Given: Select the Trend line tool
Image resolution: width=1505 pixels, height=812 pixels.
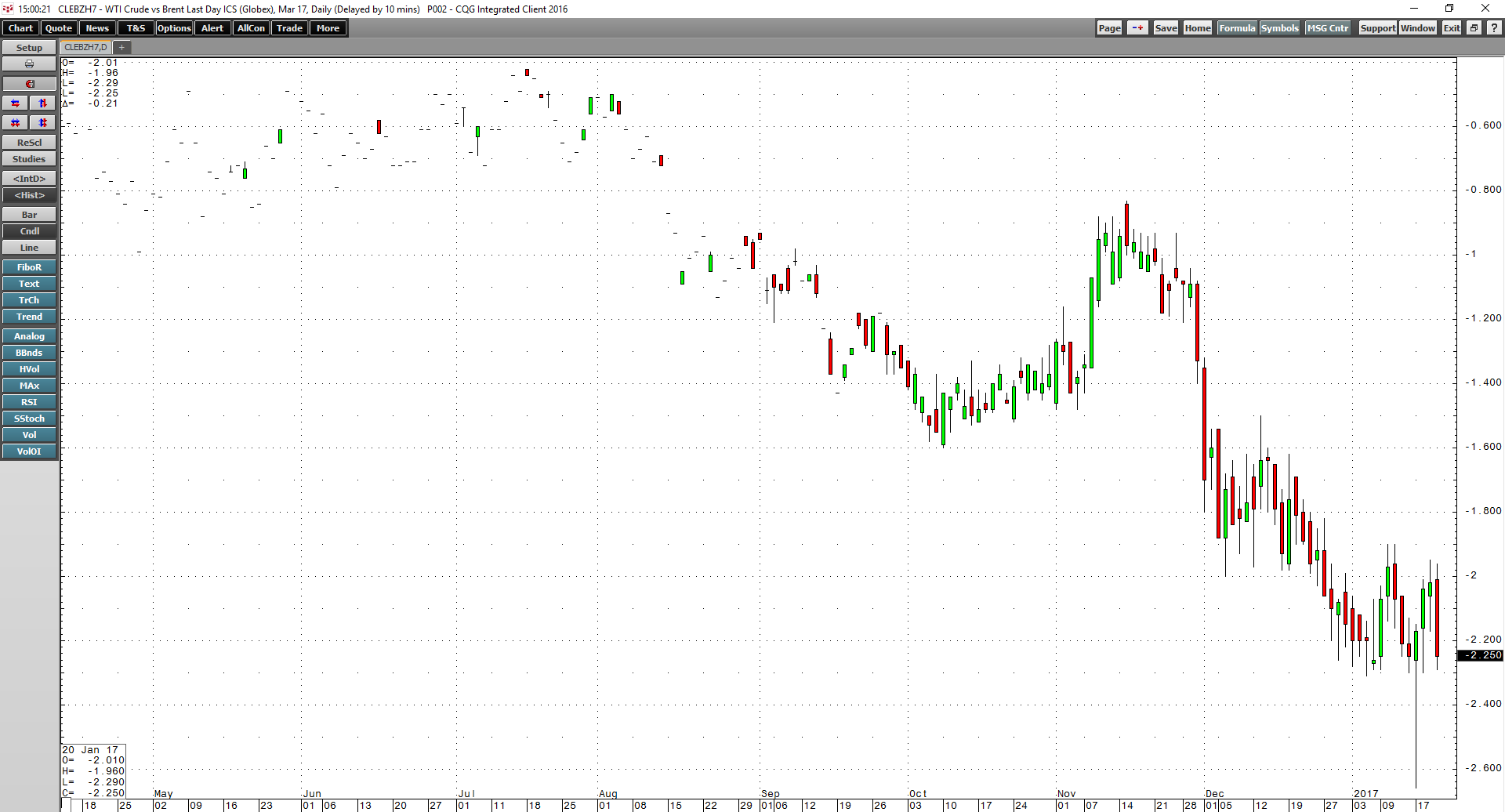Looking at the screenshot, I should click(29, 317).
